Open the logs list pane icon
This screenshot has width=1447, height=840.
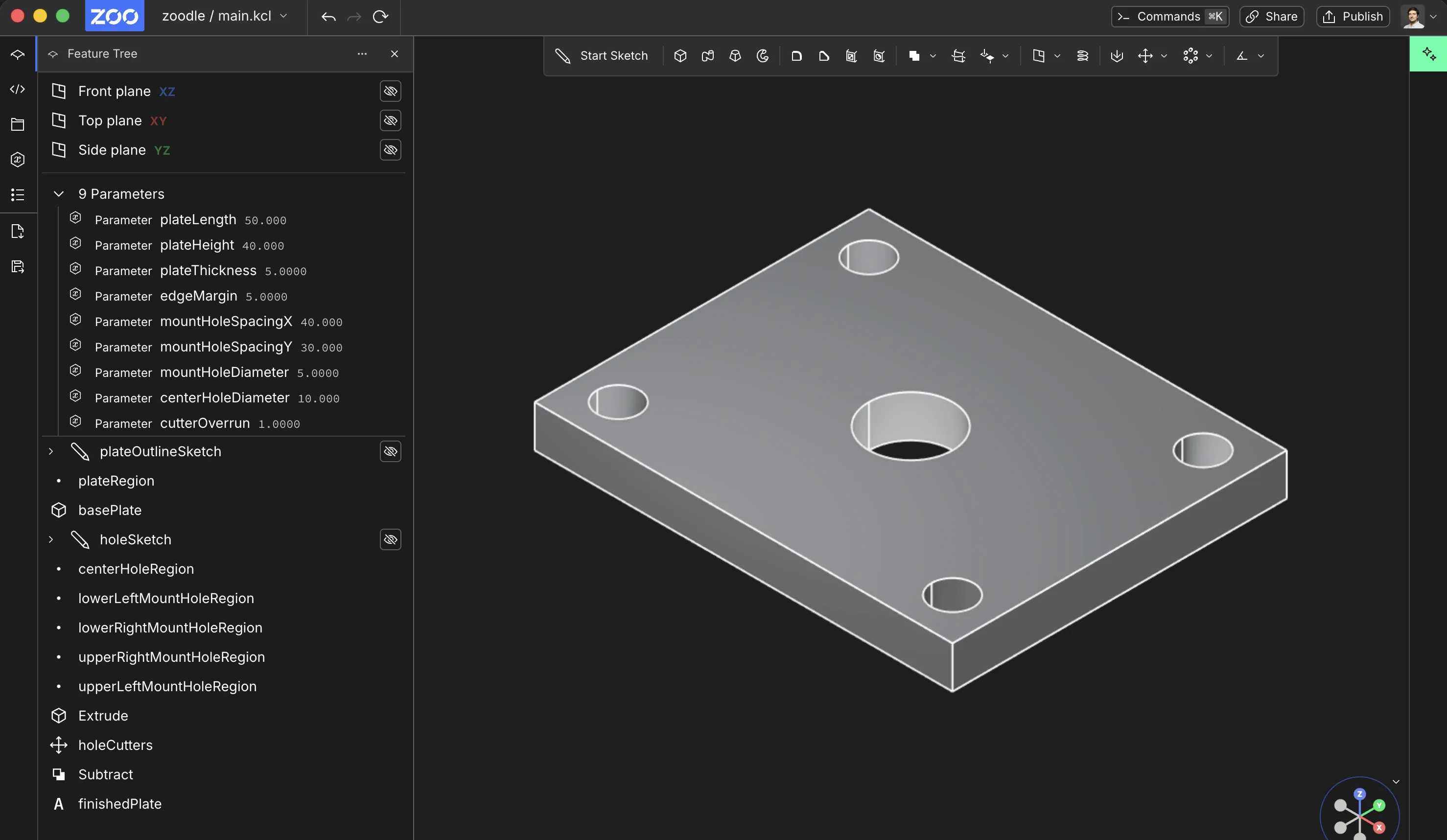point(18,195)
